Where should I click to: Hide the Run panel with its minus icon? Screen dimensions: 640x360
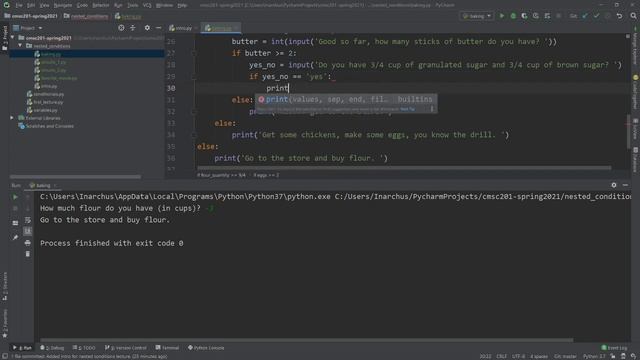(x=625, y=185)
